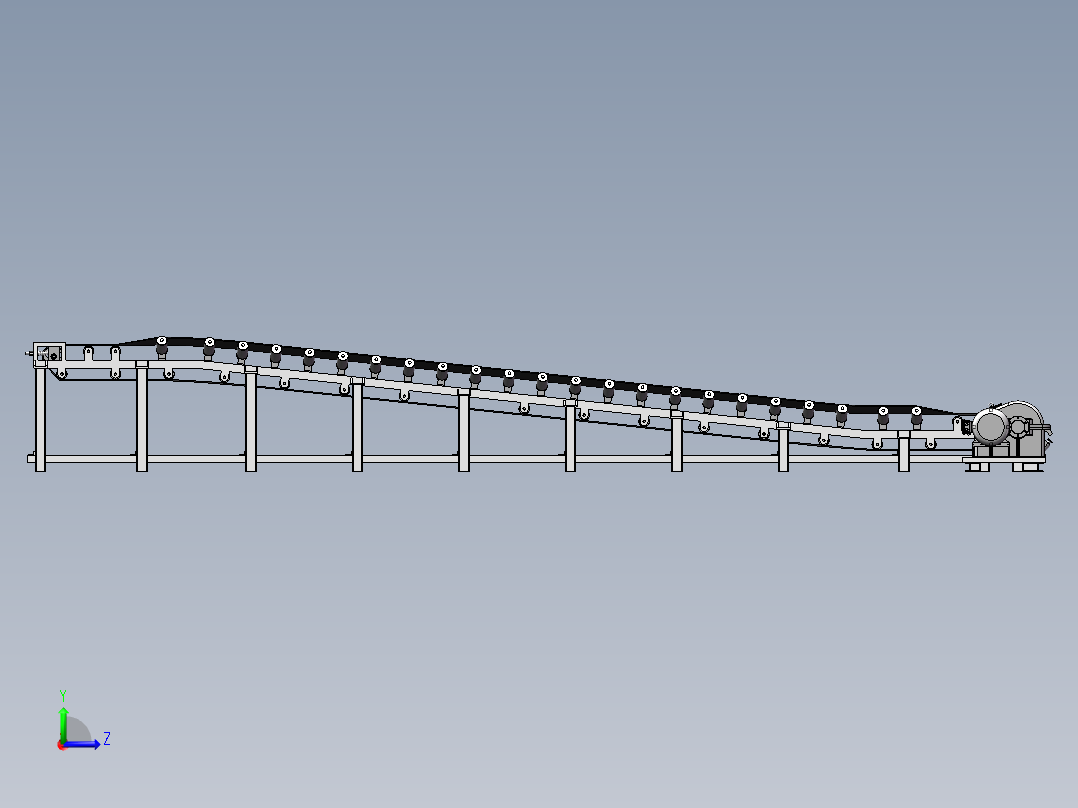Click the green Y label on triad
The height and width of the screenshot is (808, 1078).
pos(63,694)
